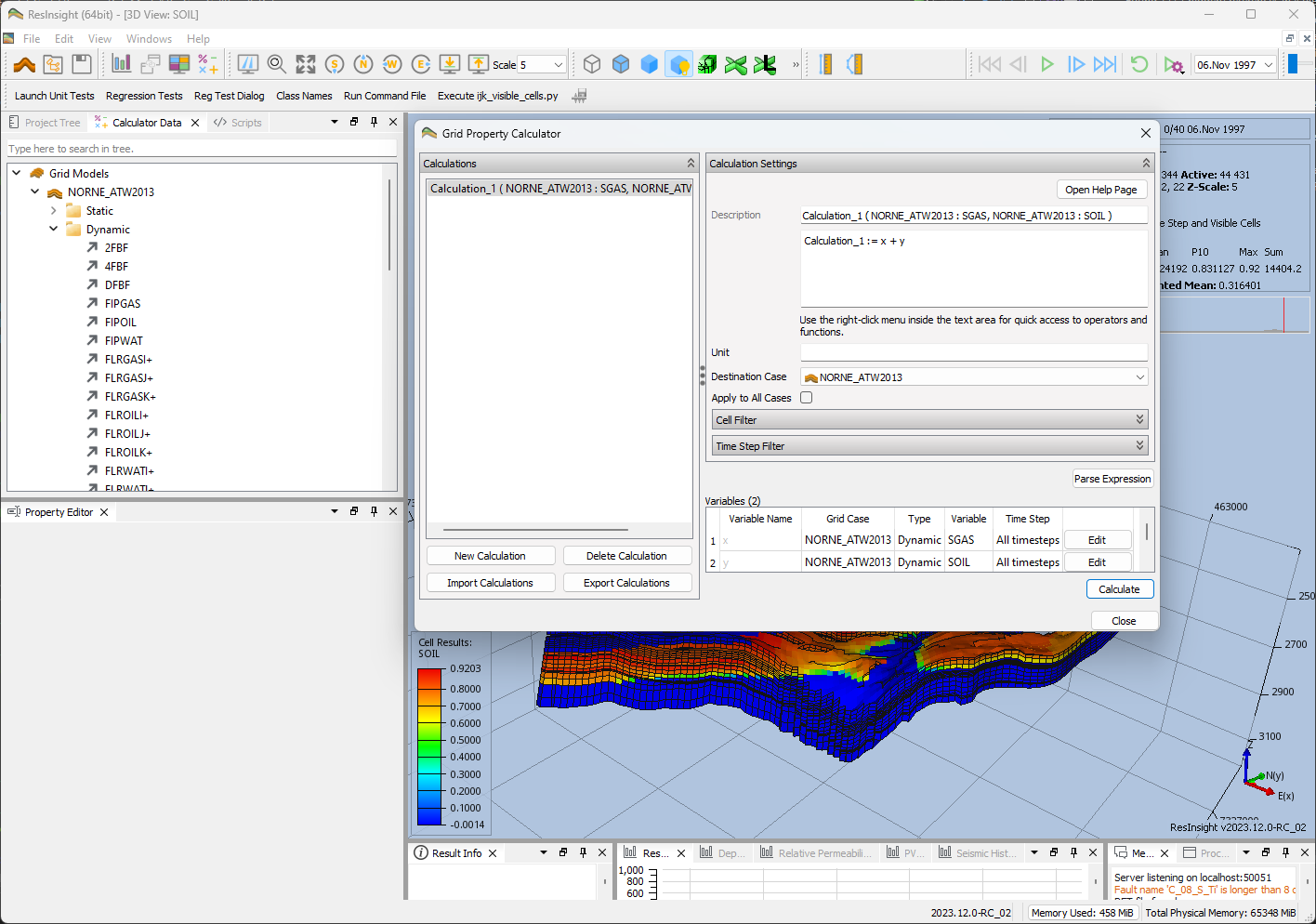Click the polyline measurement ruler icon
Screen dimensions: 1316x924
click(x=855, y=64)
